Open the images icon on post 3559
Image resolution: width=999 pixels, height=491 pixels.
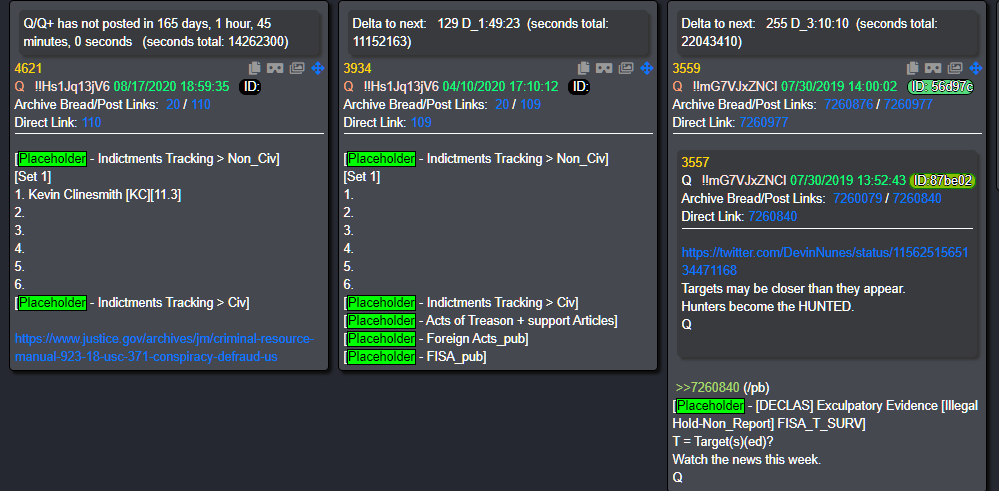954,68
